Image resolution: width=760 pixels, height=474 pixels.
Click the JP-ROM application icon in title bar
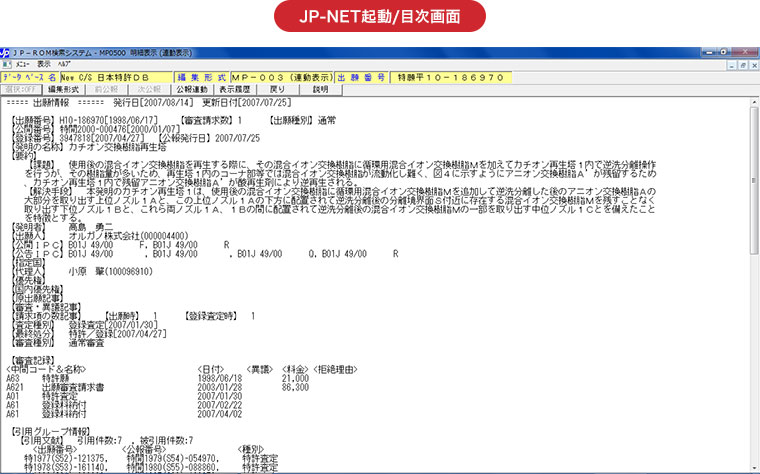[6, 50]
